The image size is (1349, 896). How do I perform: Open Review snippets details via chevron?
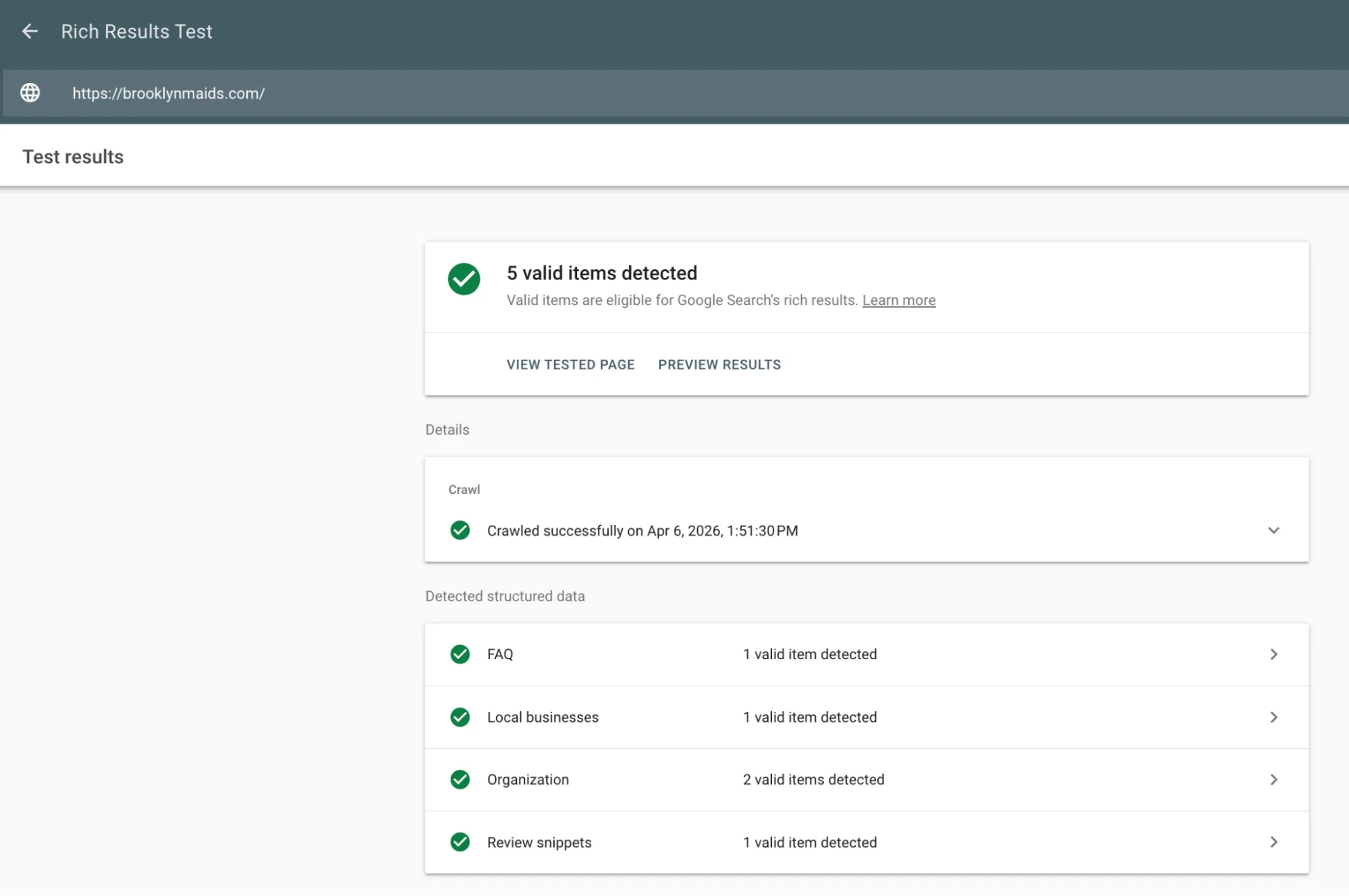[1273, 842]
